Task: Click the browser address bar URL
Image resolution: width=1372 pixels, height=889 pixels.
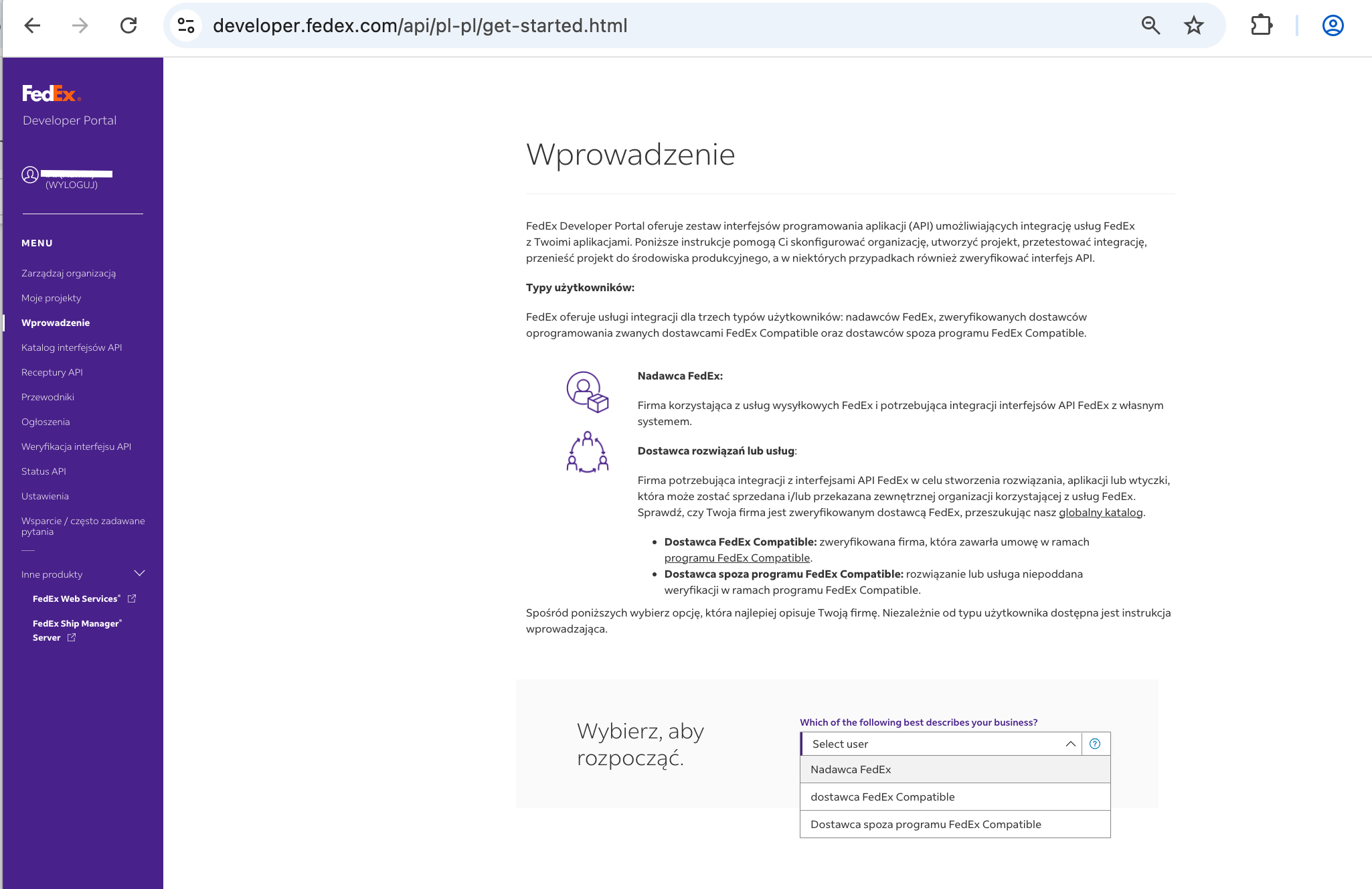Action: (x=420, y=26)
